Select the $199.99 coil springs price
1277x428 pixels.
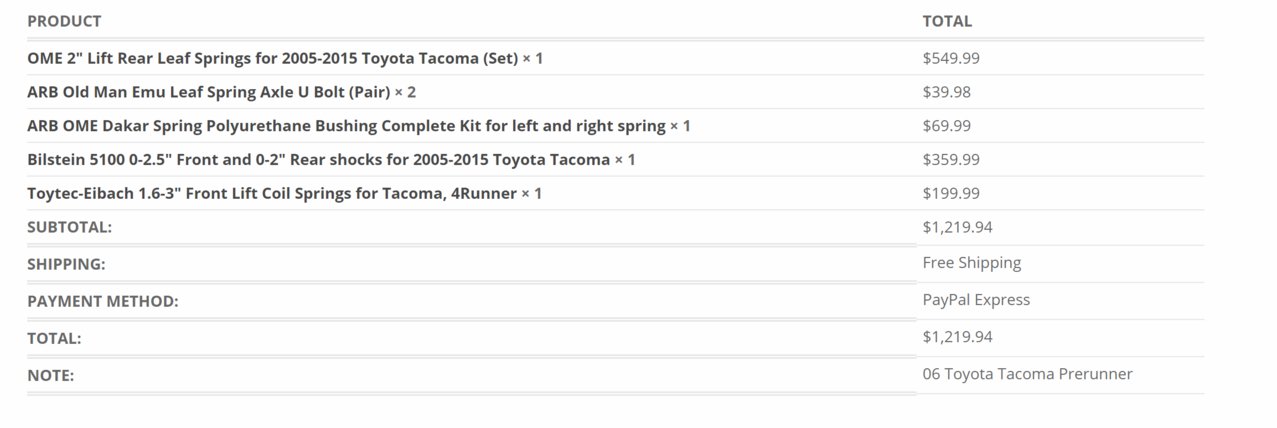pyautogui.click(x=951, y=193)
